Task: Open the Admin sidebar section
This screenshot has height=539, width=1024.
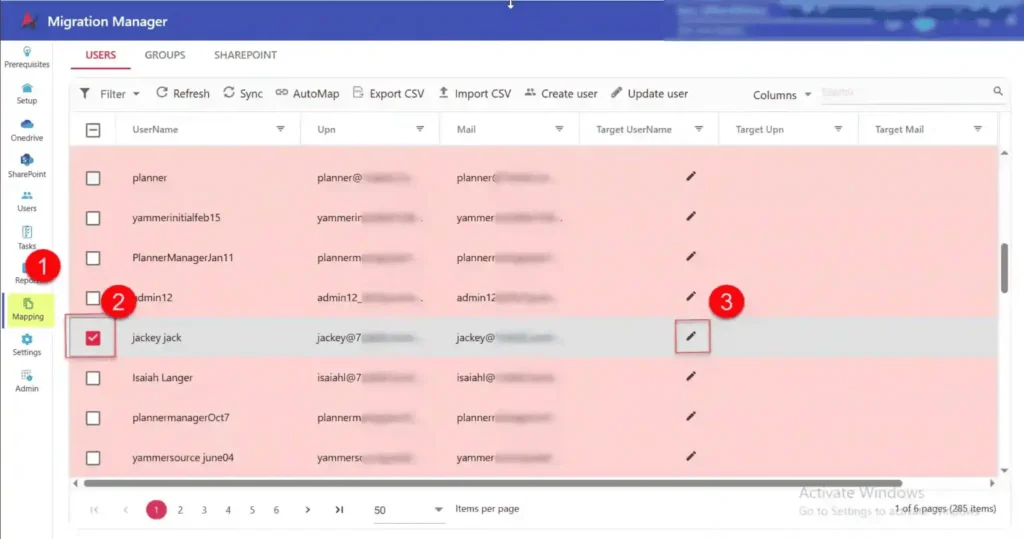Action: (x=27, y=381)
